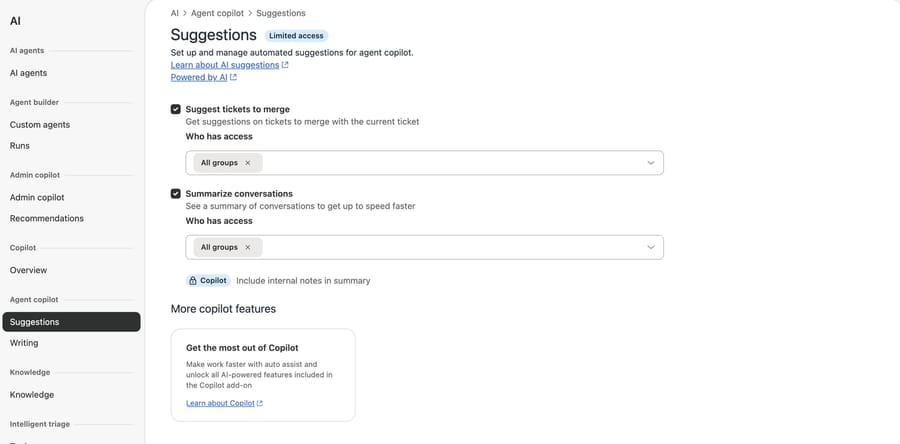Image resolution: width=900 pixels, height=444 pixels.
Task: Click Suggestions page heading
Action: [x=214, y=35]
